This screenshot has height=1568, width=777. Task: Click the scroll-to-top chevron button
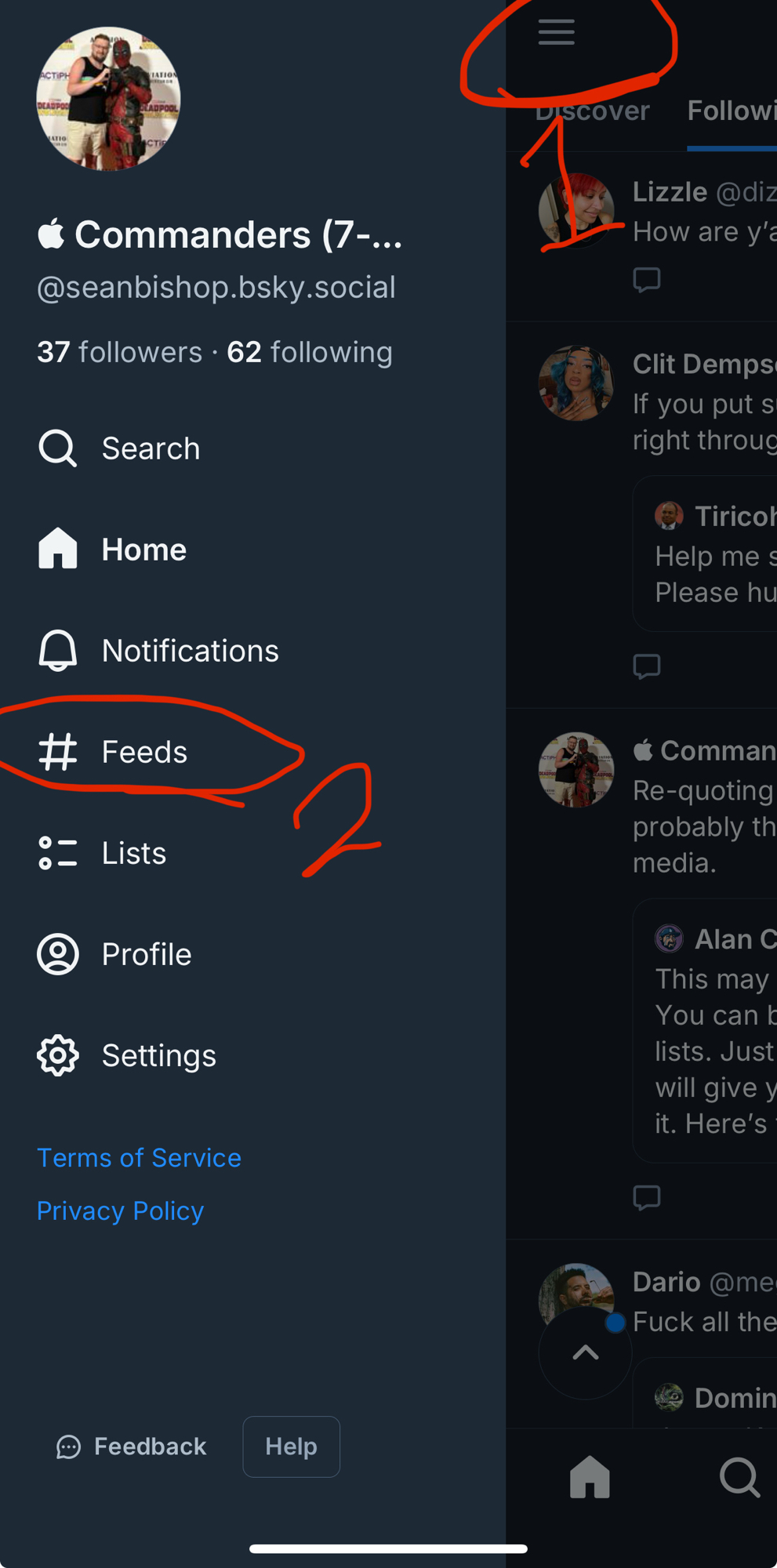pos(585,1353)
